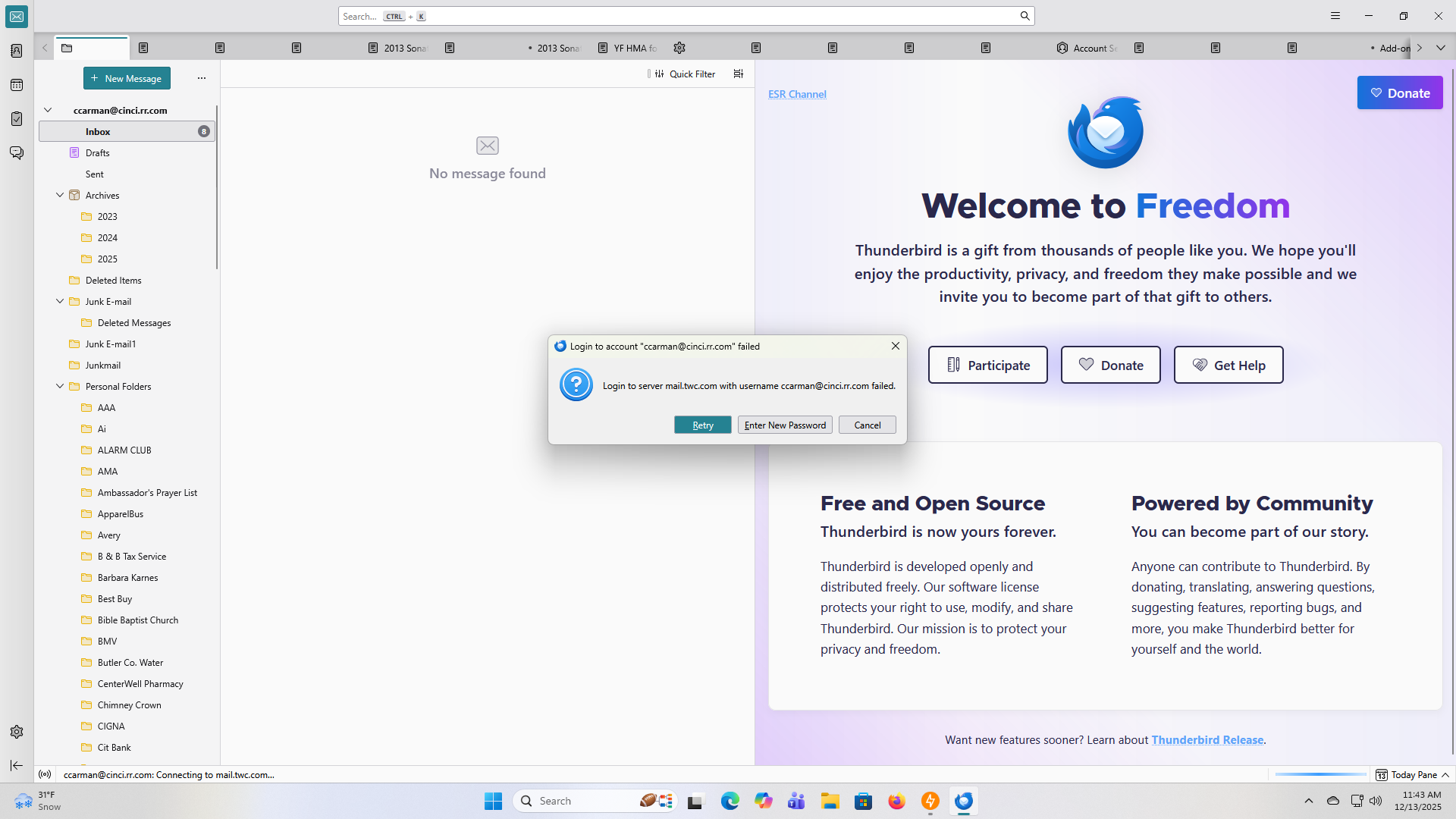The width and height of the screenshot is (1456, 819).
Task: Toggle the Today Pane
Action: 1412,774
